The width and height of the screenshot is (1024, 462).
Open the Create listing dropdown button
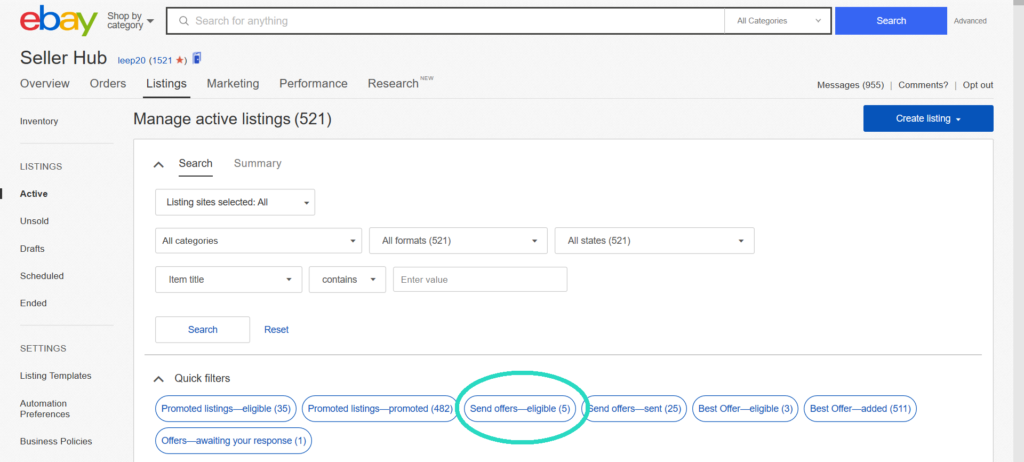click(x=928, y=118)
